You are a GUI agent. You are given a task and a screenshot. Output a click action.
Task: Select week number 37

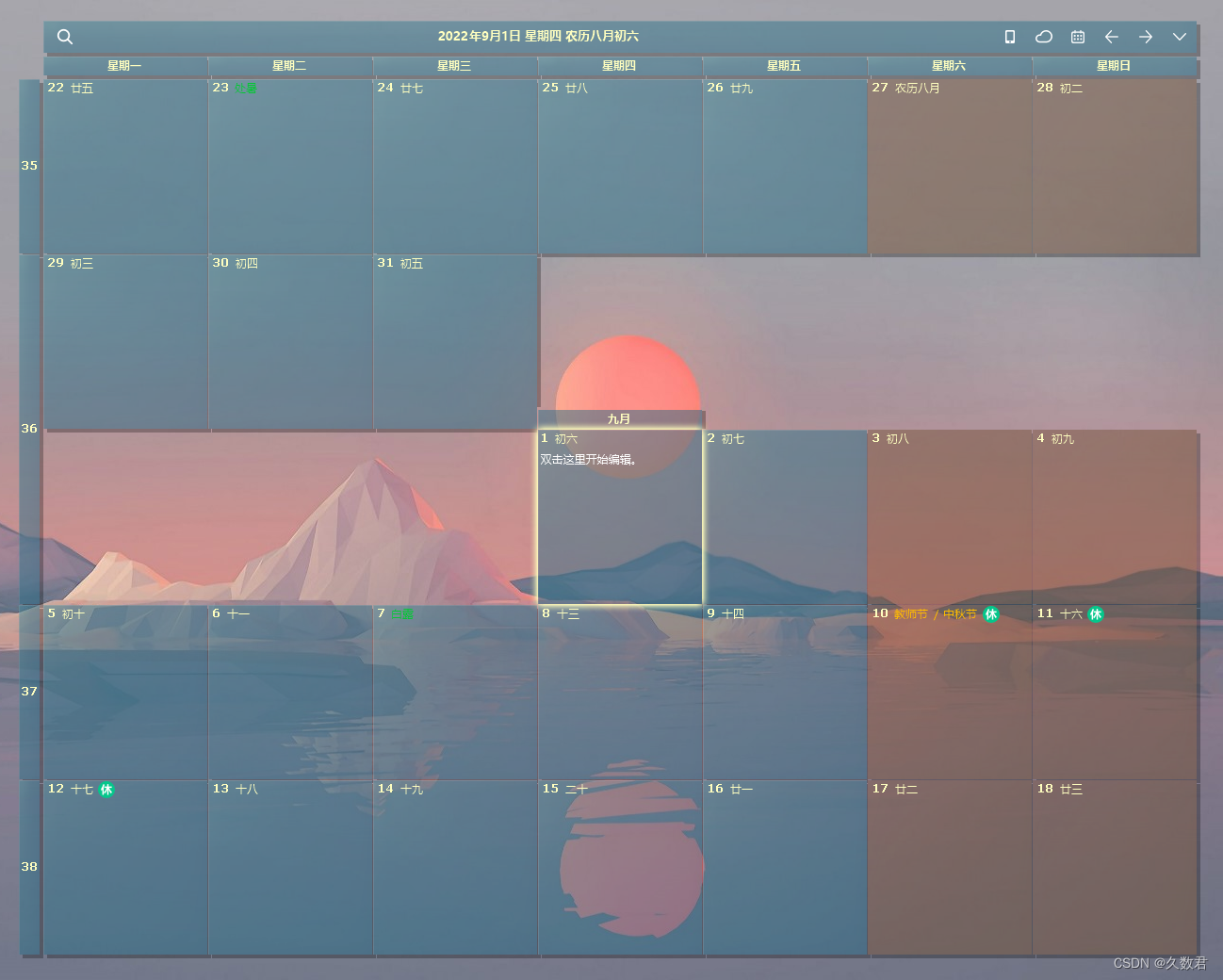click(x=30, y=692)
